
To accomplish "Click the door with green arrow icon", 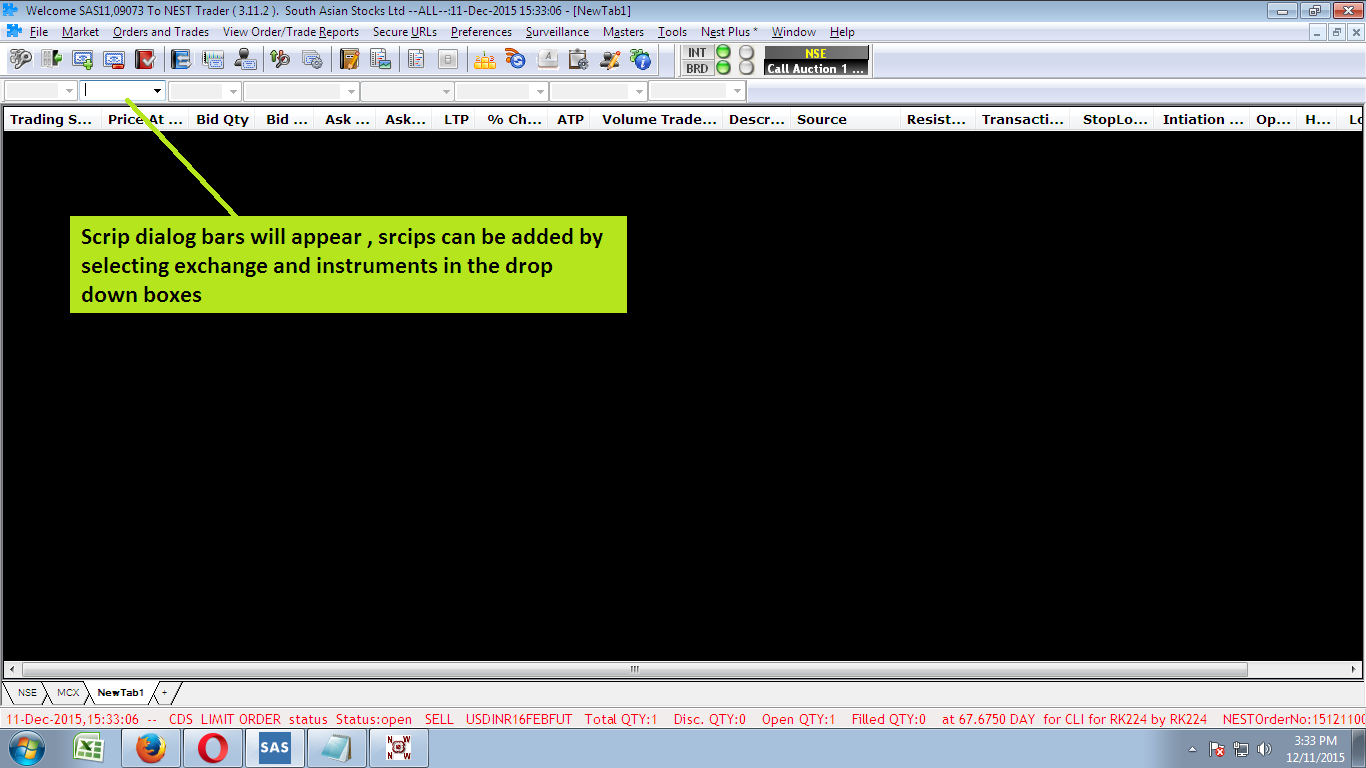I will 51,60.
